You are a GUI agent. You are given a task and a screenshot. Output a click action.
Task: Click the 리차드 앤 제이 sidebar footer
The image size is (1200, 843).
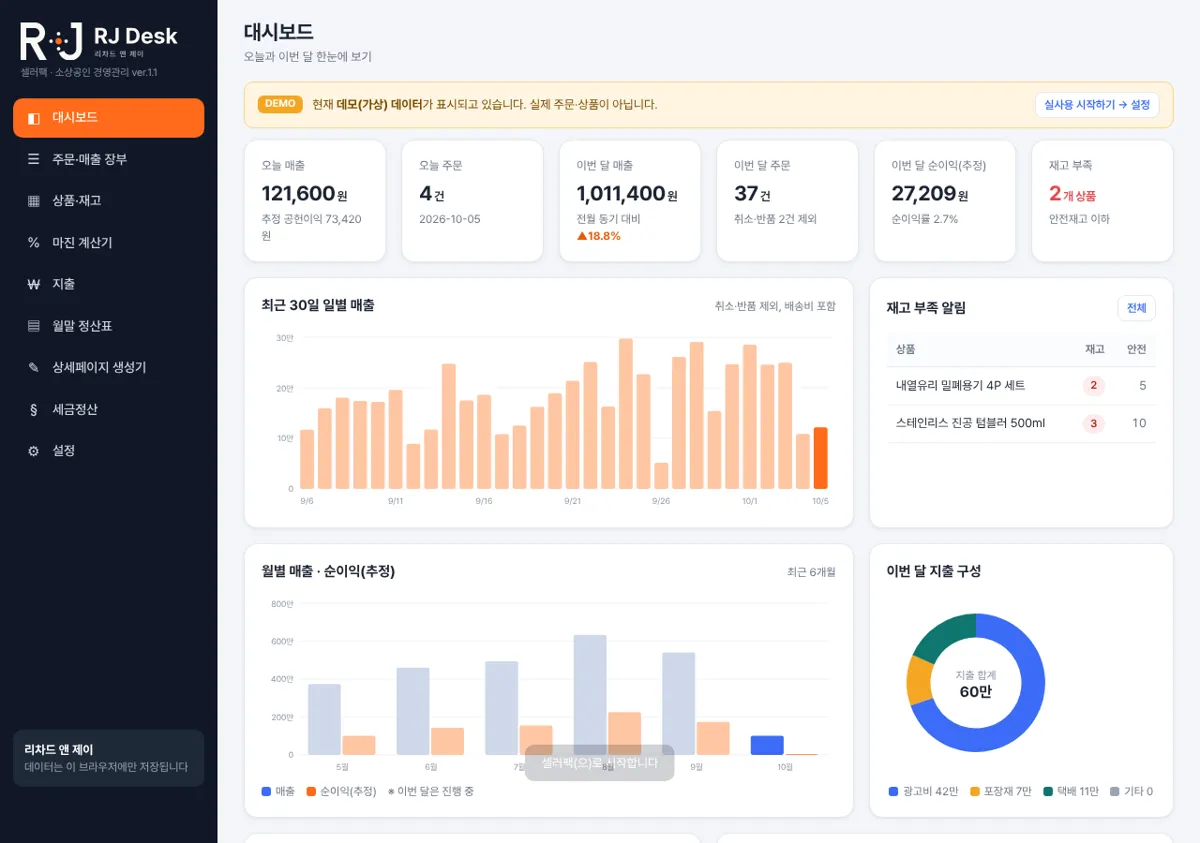click(x=108, y=758)
